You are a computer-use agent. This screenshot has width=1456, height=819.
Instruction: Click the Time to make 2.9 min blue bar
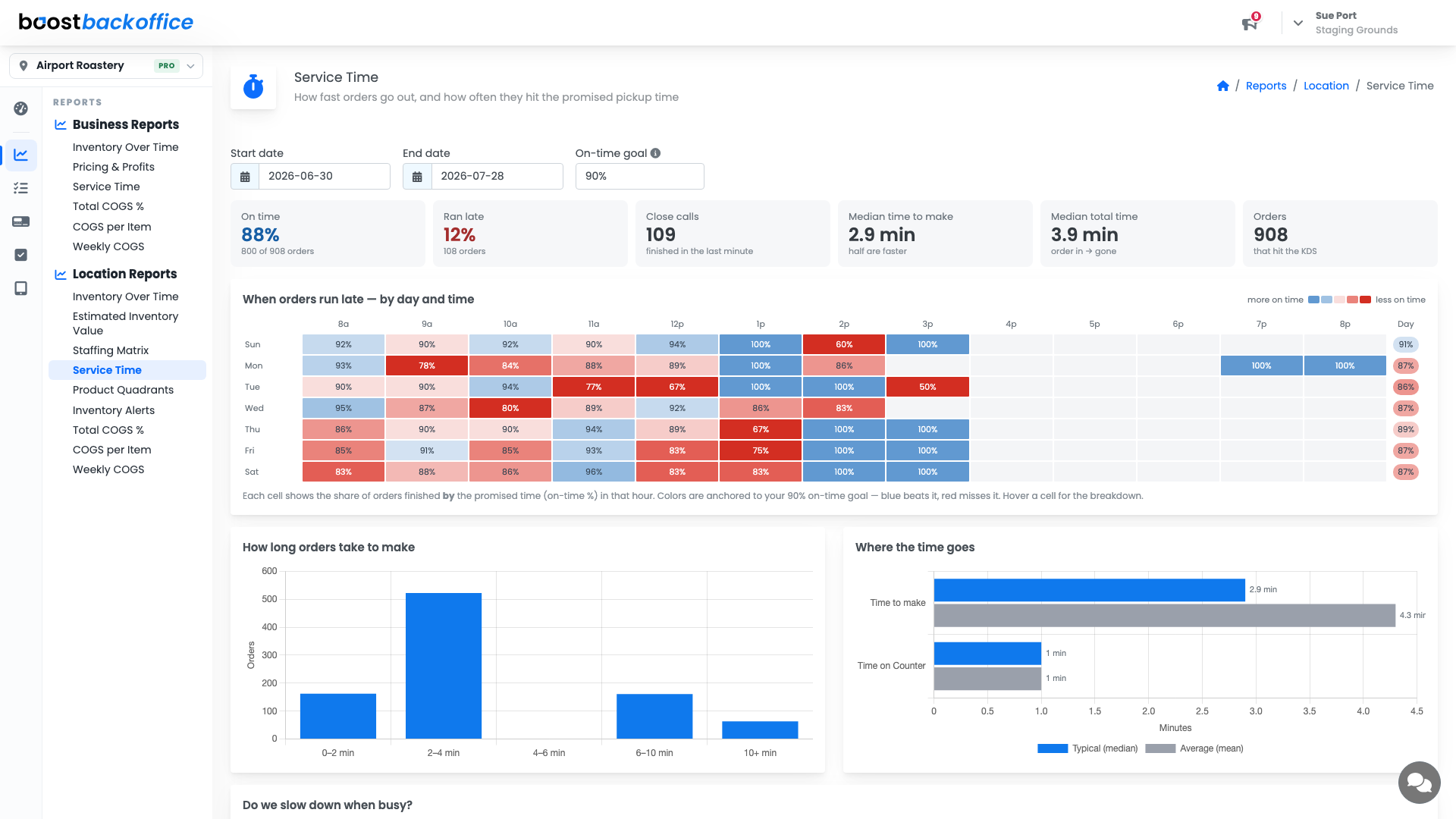(1089, 591)
